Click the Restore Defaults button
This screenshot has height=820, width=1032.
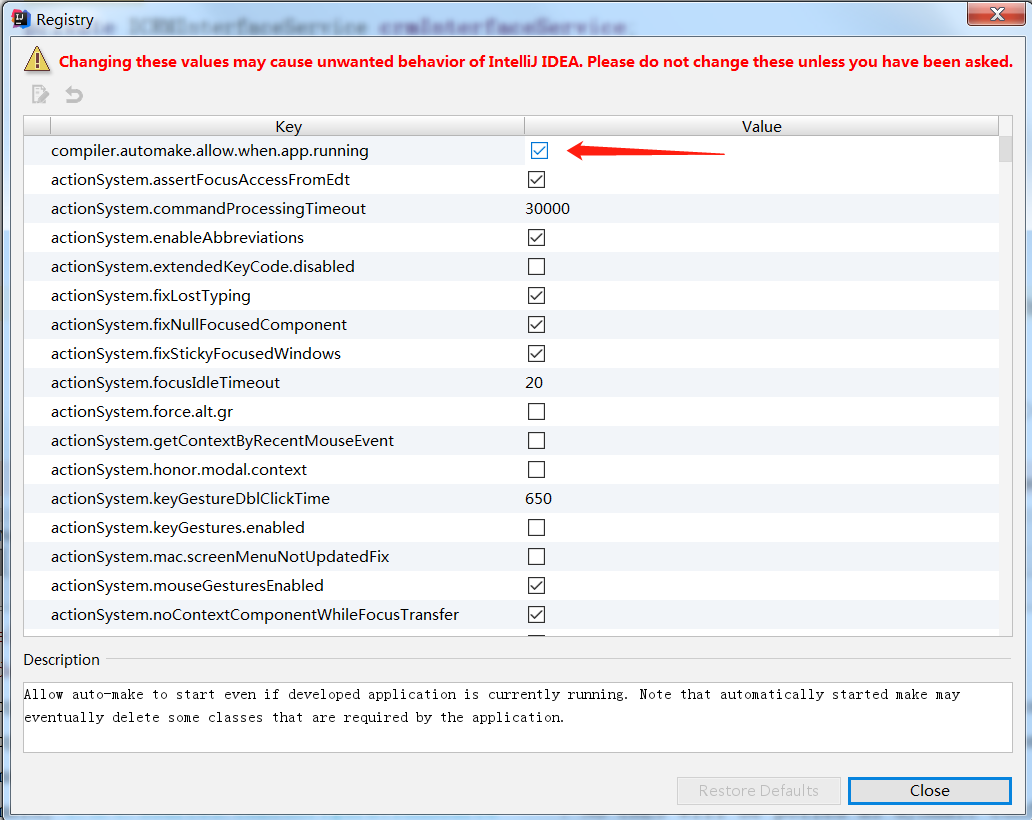tap(758, 790)
